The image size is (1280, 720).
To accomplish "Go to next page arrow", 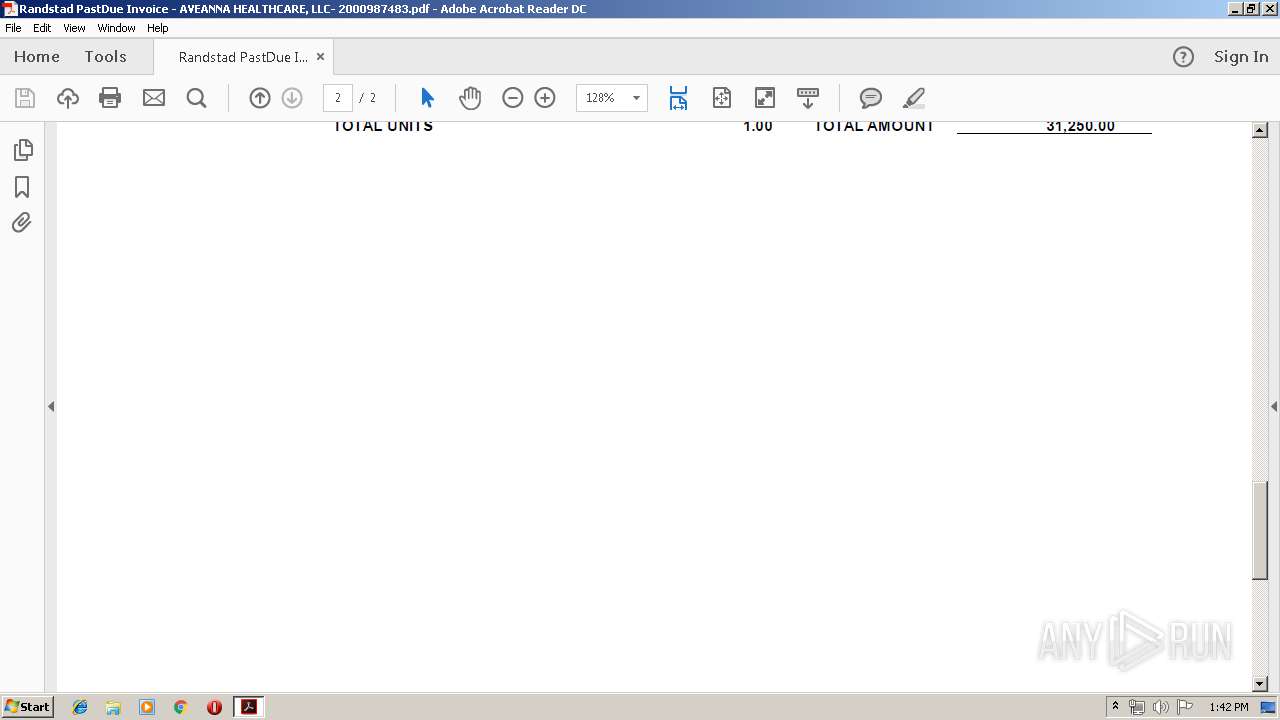I will 292,98.
